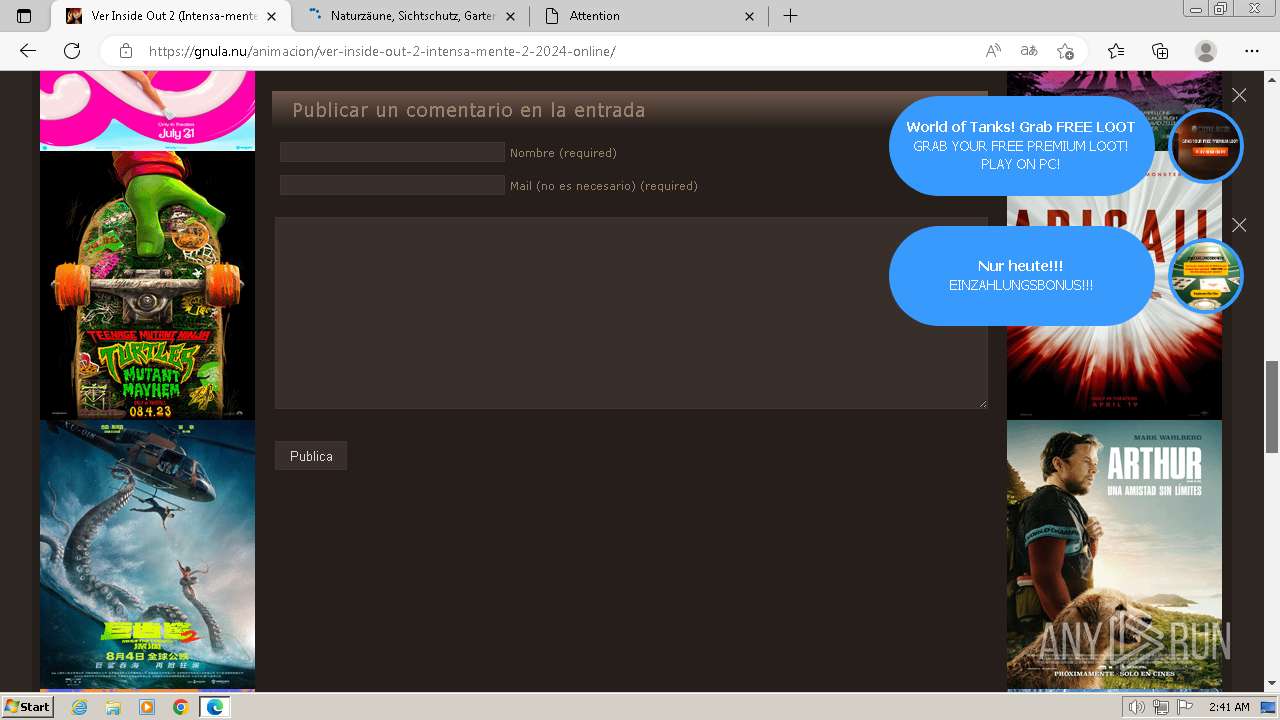Open Edge Settings and more menu
1280x720 pixels.
(x=1252, y=51)
